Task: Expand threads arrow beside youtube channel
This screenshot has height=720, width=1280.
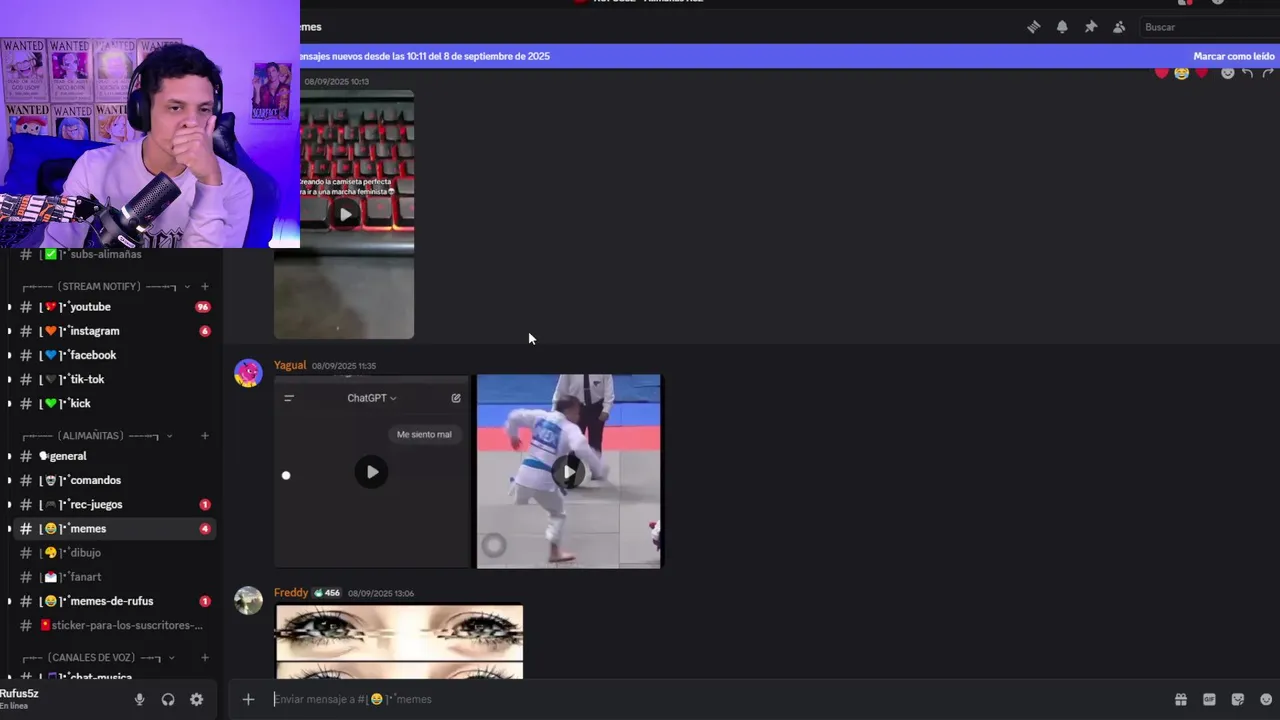Action: click(9, 307)
